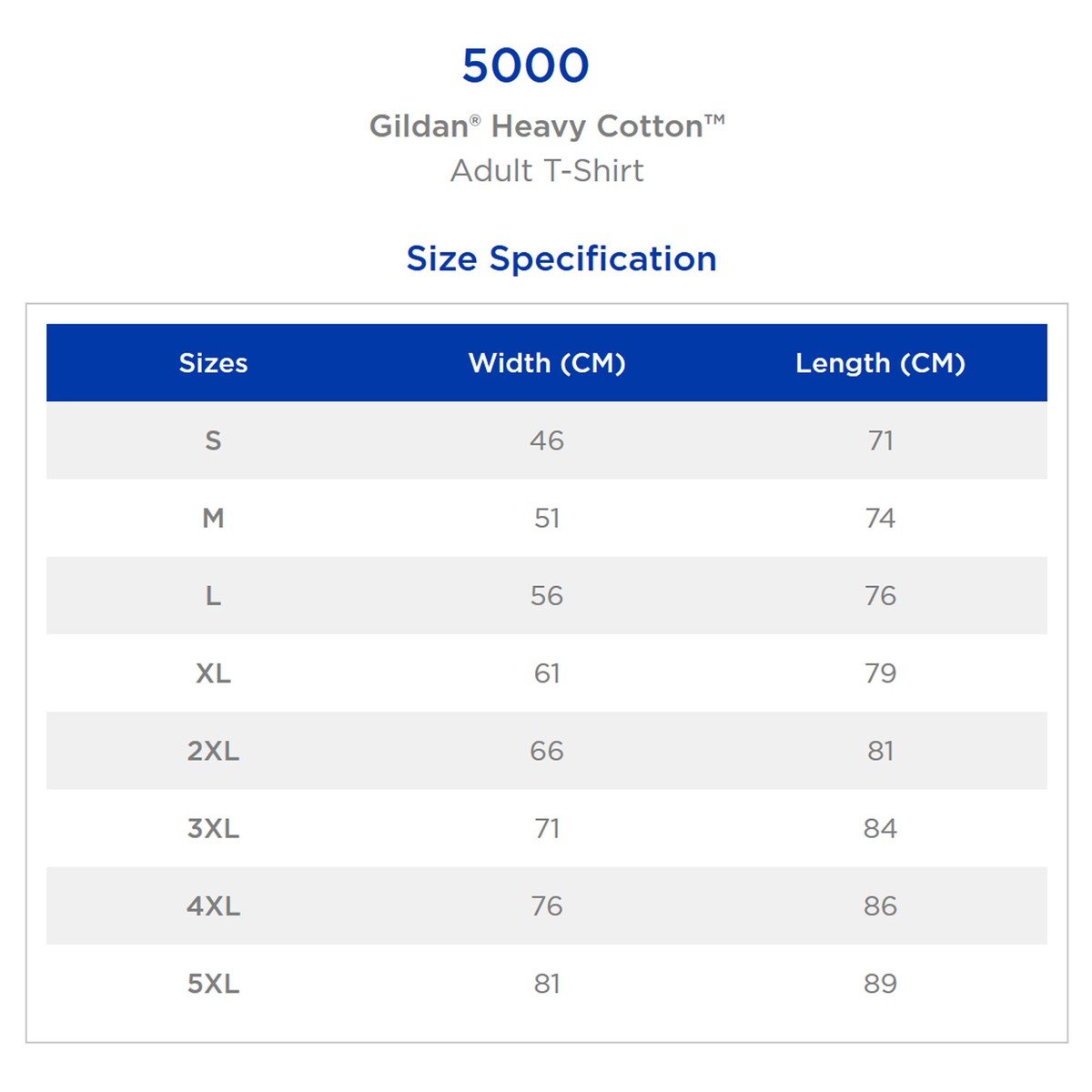The width and height of the screenshot is (1092, 1092).
Task: Click length value 74 for size M
Action: point(880,519)
